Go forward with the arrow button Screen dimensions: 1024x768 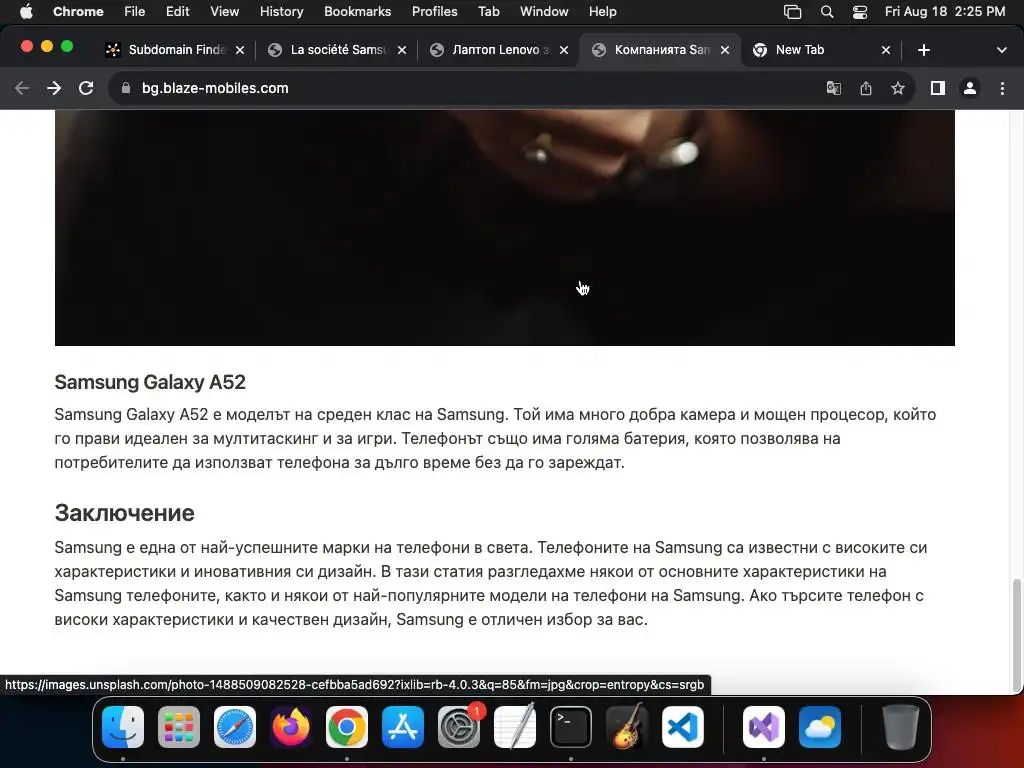(54, 88)
